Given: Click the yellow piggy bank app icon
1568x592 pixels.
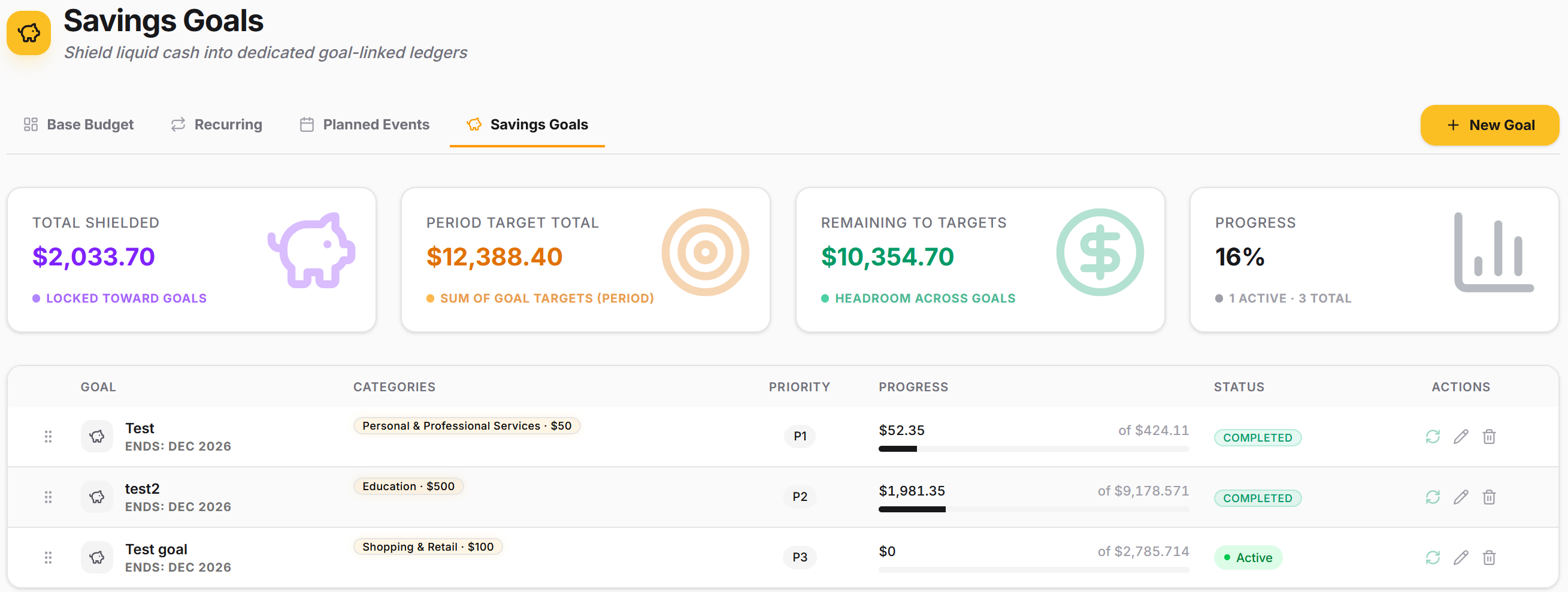Looking at the screenshot, I should (x=29, y=32).
